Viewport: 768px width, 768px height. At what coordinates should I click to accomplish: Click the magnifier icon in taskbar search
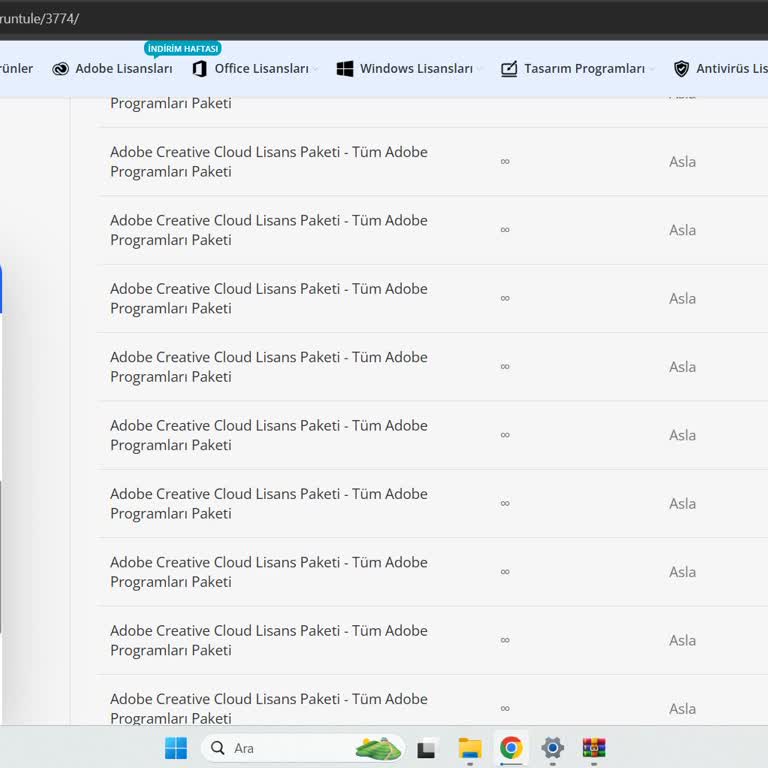(x=217, y=748)
